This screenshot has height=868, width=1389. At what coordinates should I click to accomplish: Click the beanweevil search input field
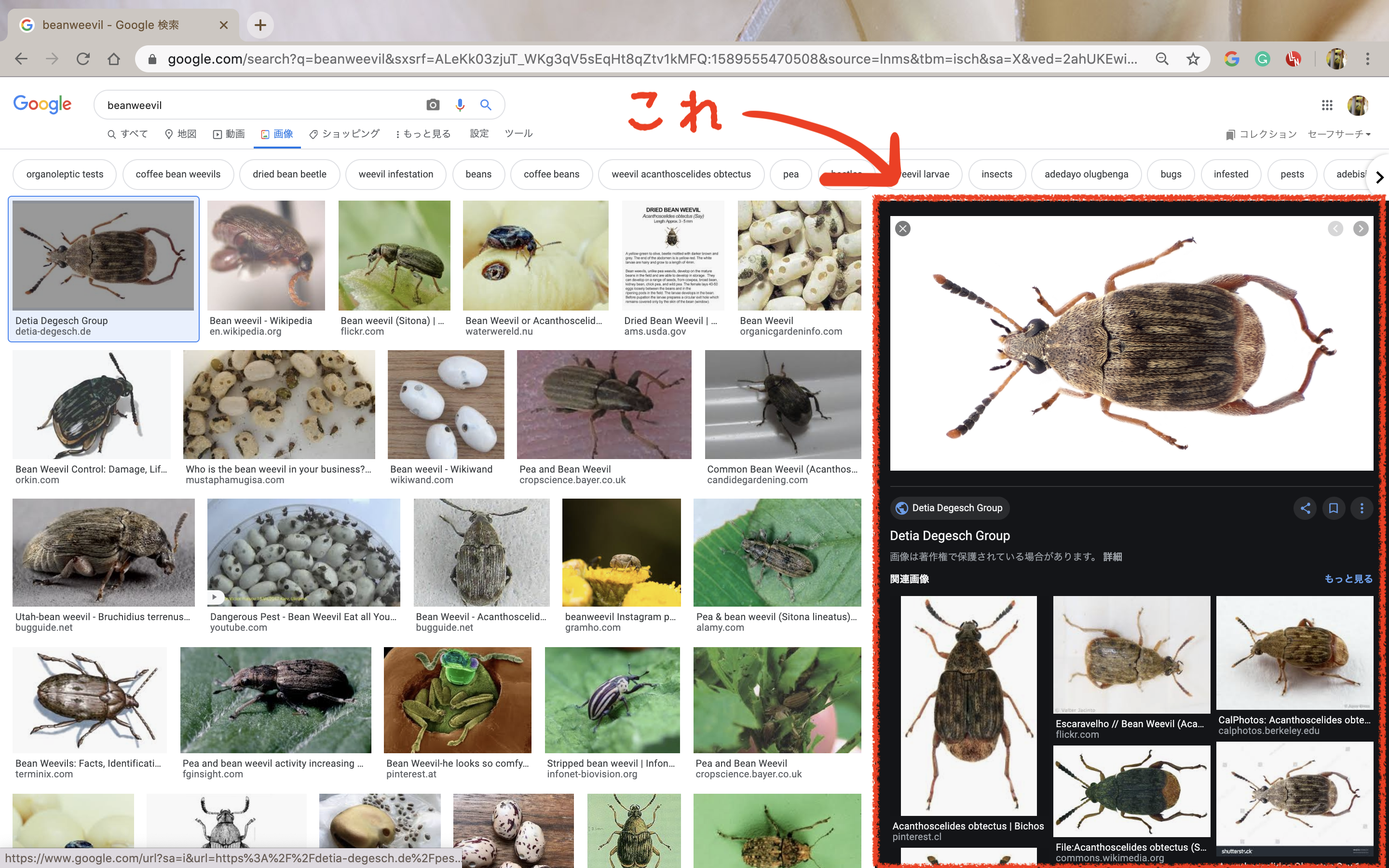coord(261,105)
